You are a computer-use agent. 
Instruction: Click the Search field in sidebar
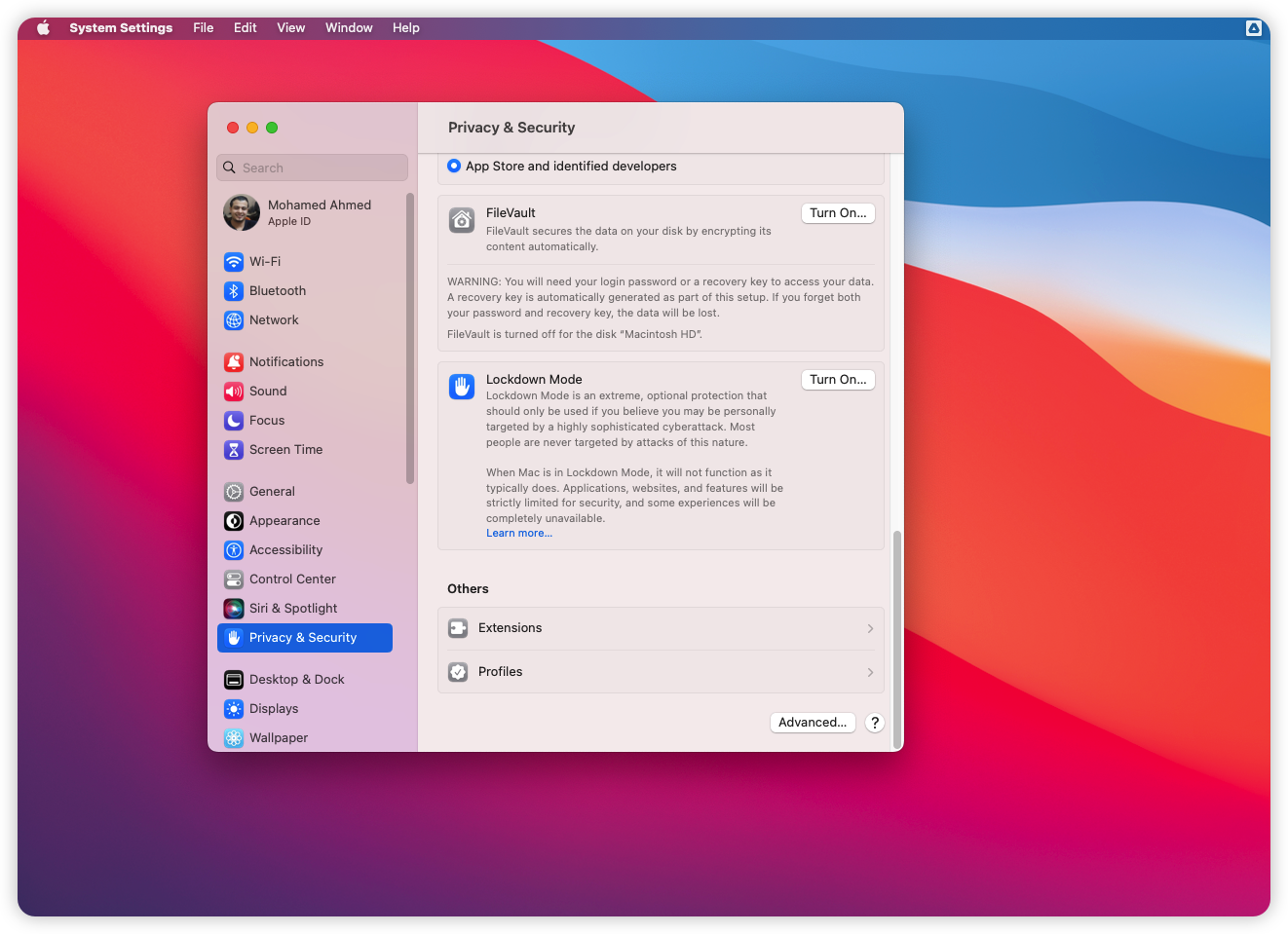click(312, 168)
